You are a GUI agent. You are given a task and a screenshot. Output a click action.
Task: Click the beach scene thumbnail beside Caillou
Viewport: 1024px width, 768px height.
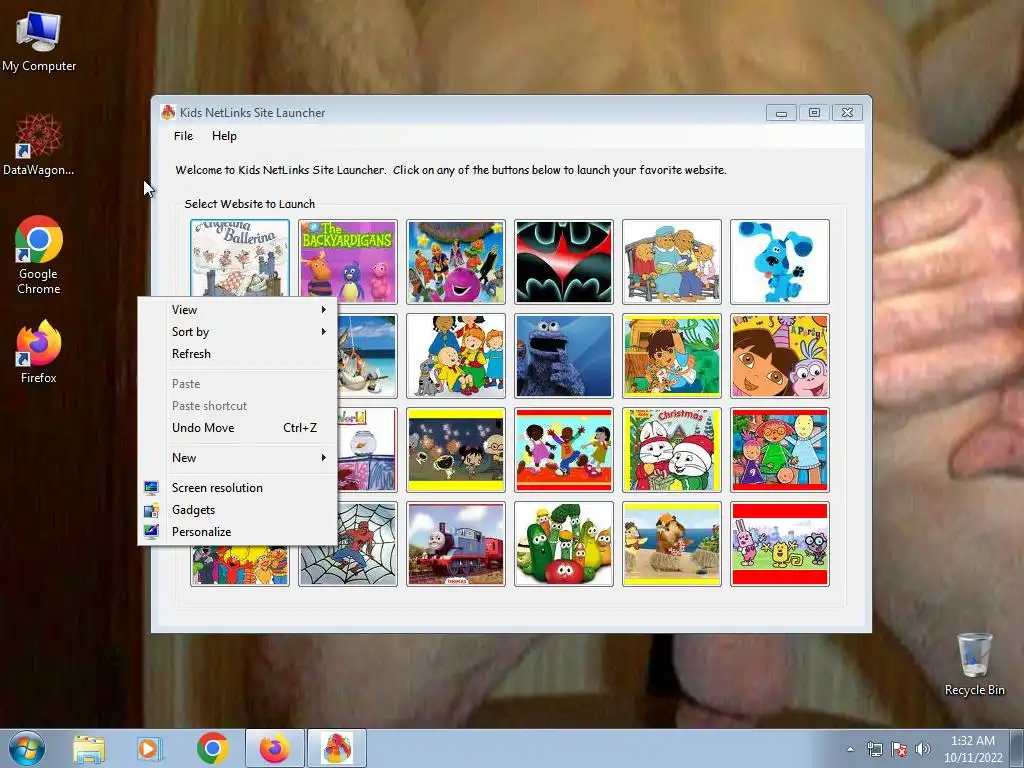[x=367, y=356]
